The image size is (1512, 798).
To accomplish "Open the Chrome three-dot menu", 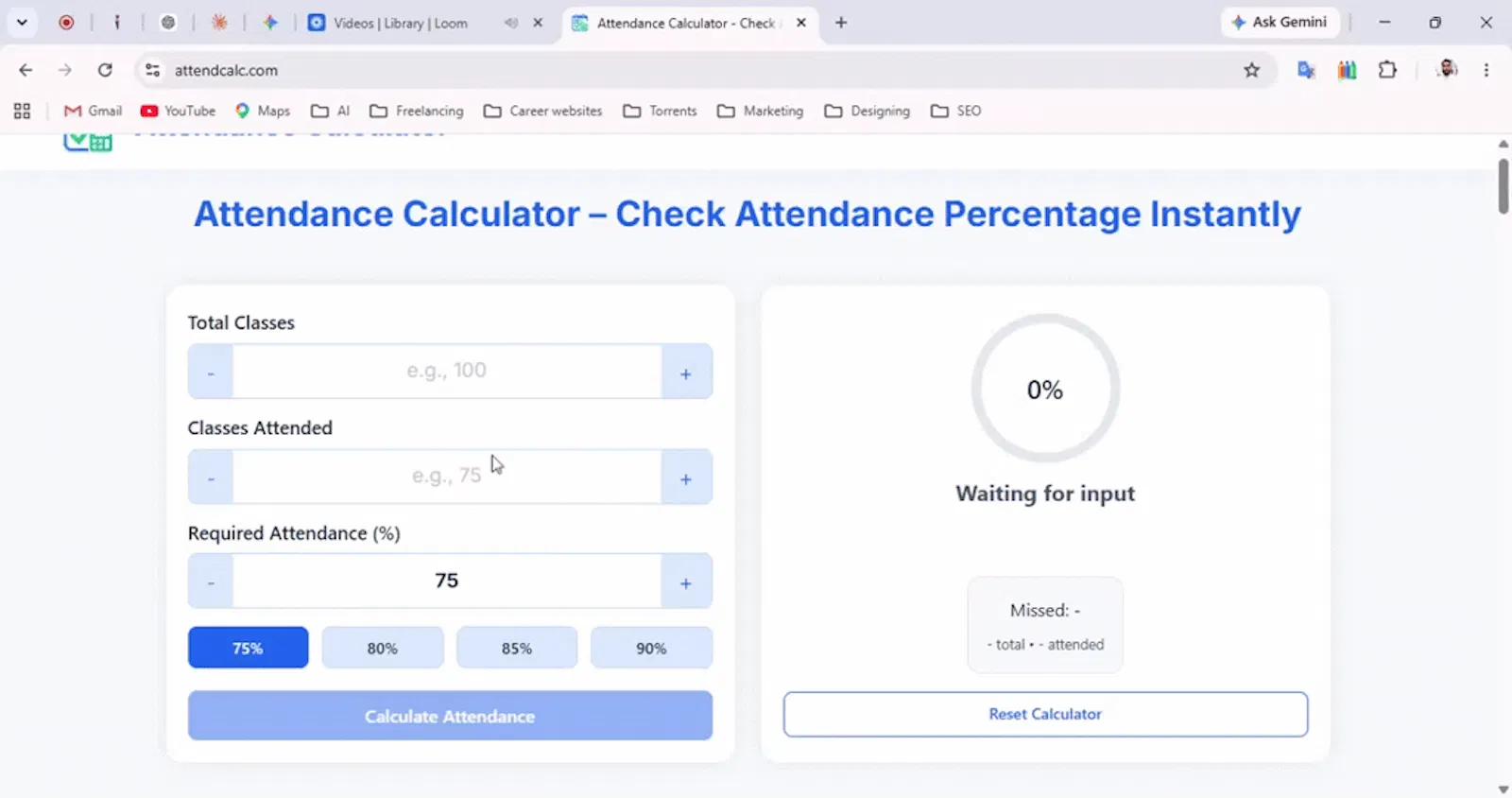I will point(1486,70).
